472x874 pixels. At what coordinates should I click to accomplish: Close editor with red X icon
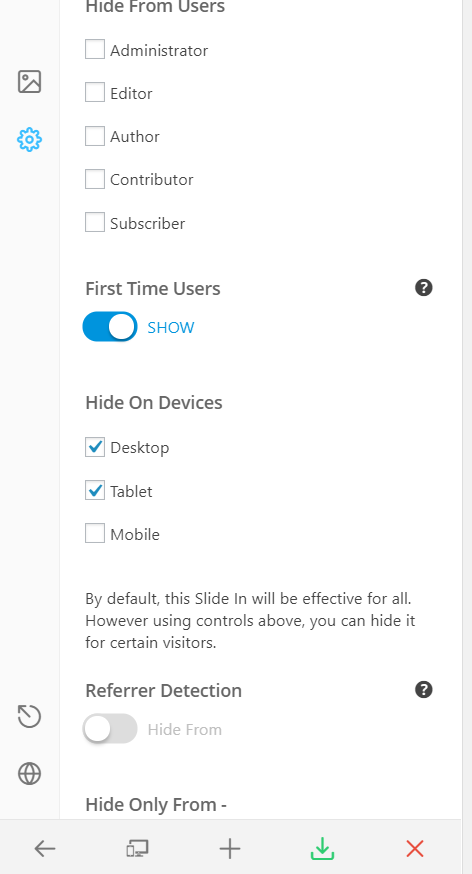(415, 849)
